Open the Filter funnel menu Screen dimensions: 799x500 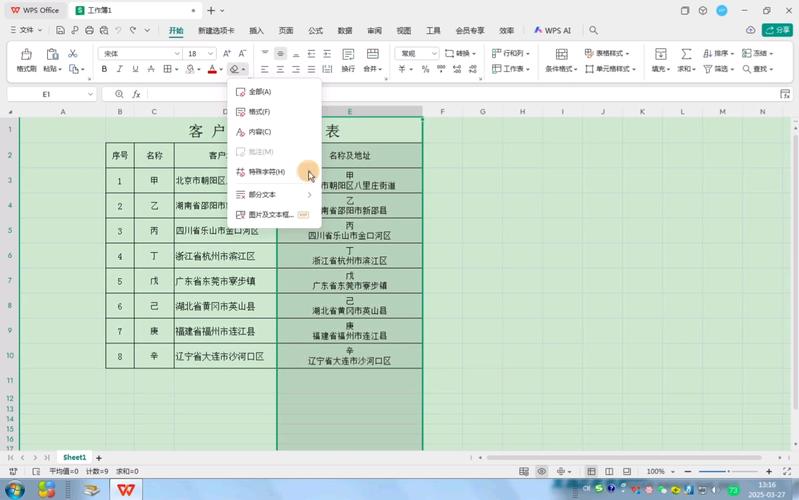[x=718, y=68]
